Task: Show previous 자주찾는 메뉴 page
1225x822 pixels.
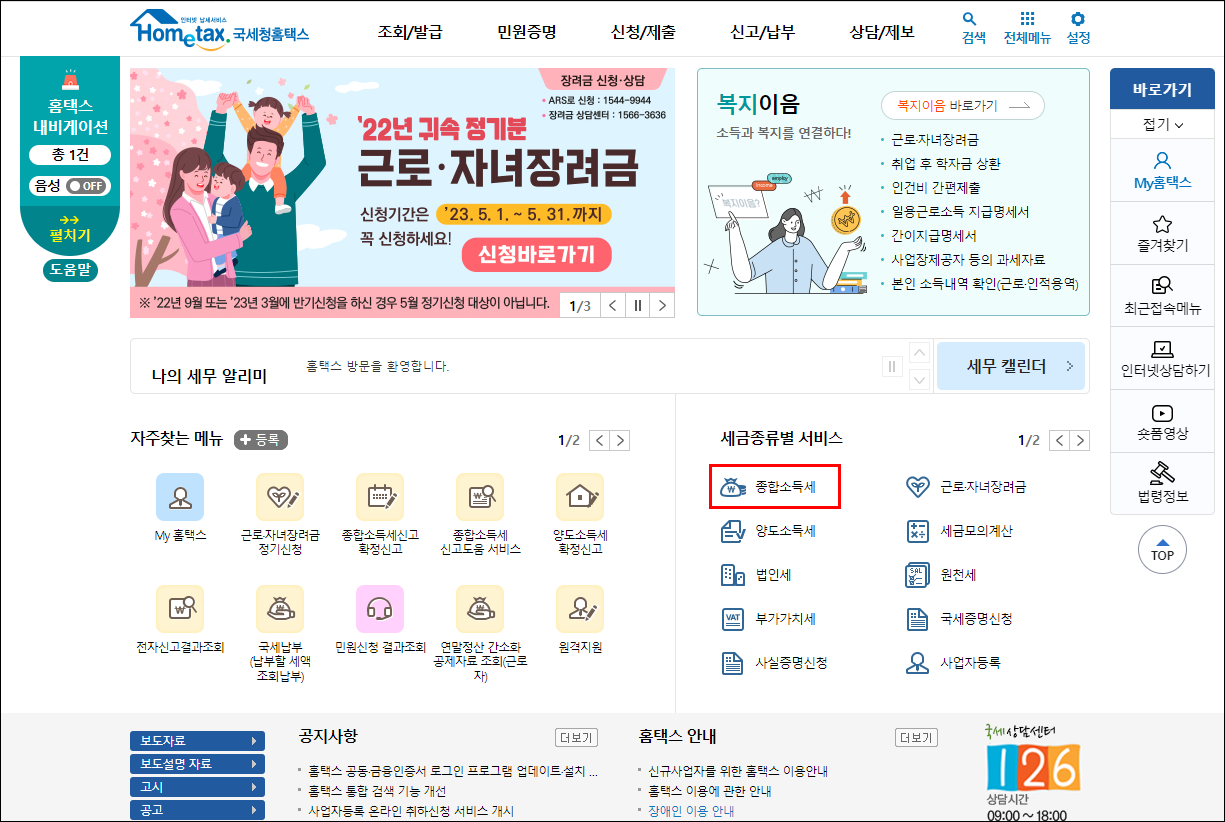Action: click(x=599, y=440)
